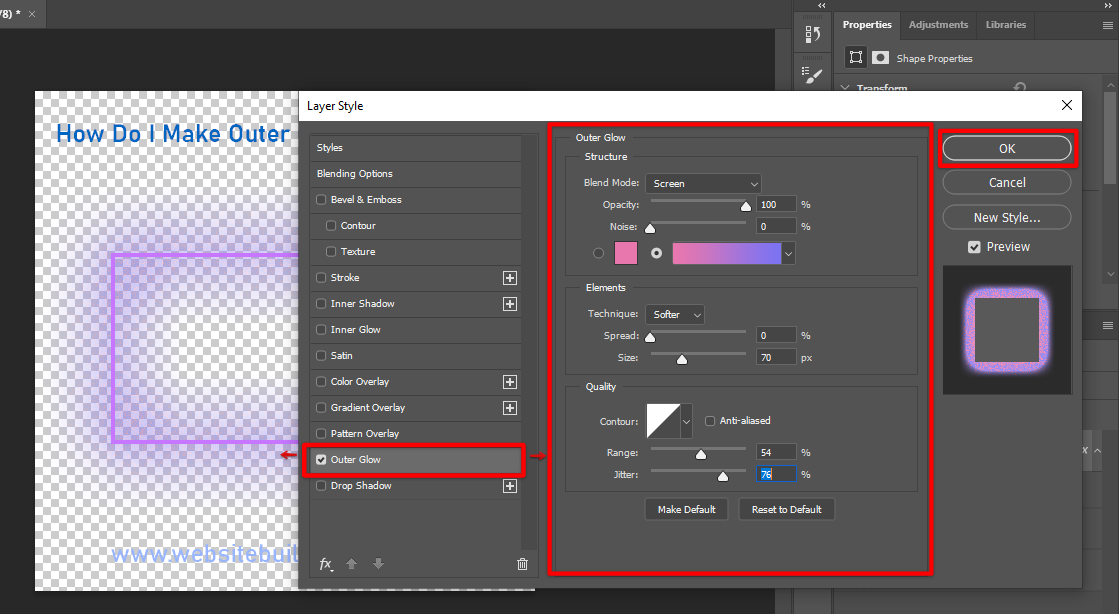The height and width of the screenshot is (614, 1119).
Task: Click plus icon next to Drop Shadow
Action: [x=509, y=486]
